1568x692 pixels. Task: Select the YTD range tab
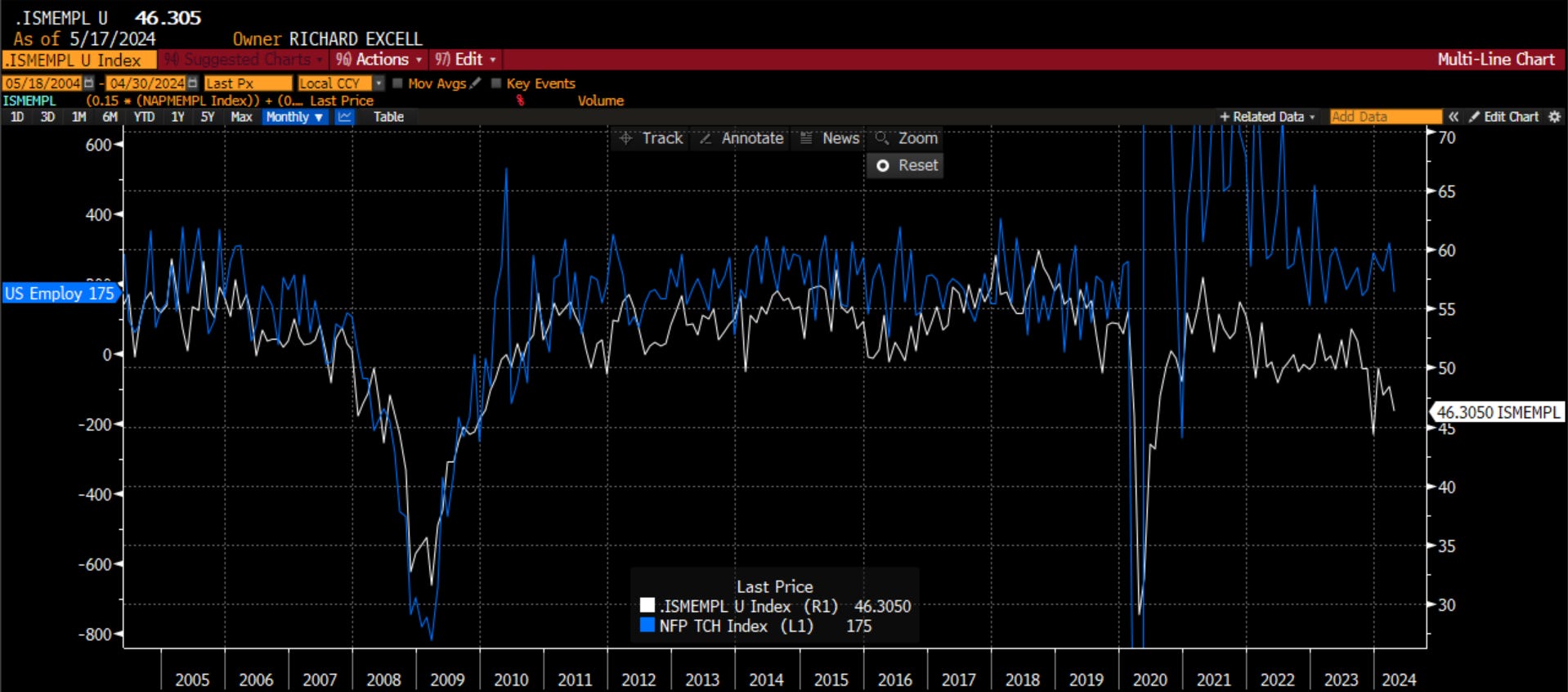tap(144, 117)
